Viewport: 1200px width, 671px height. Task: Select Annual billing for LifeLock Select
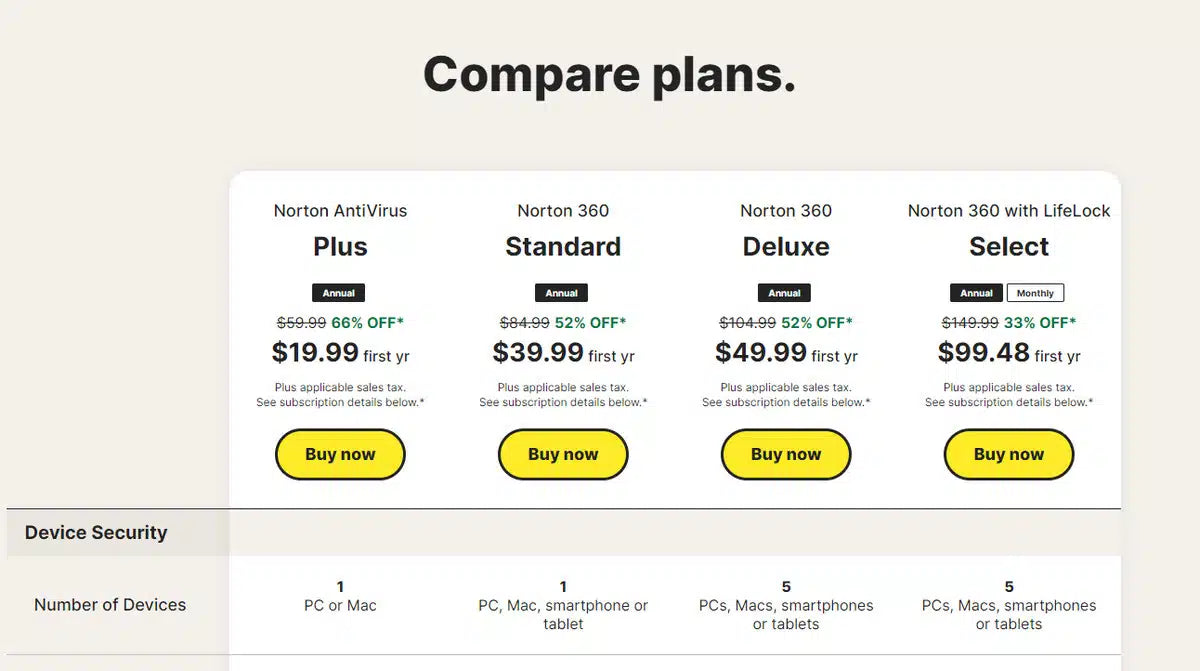coord(977,293)
